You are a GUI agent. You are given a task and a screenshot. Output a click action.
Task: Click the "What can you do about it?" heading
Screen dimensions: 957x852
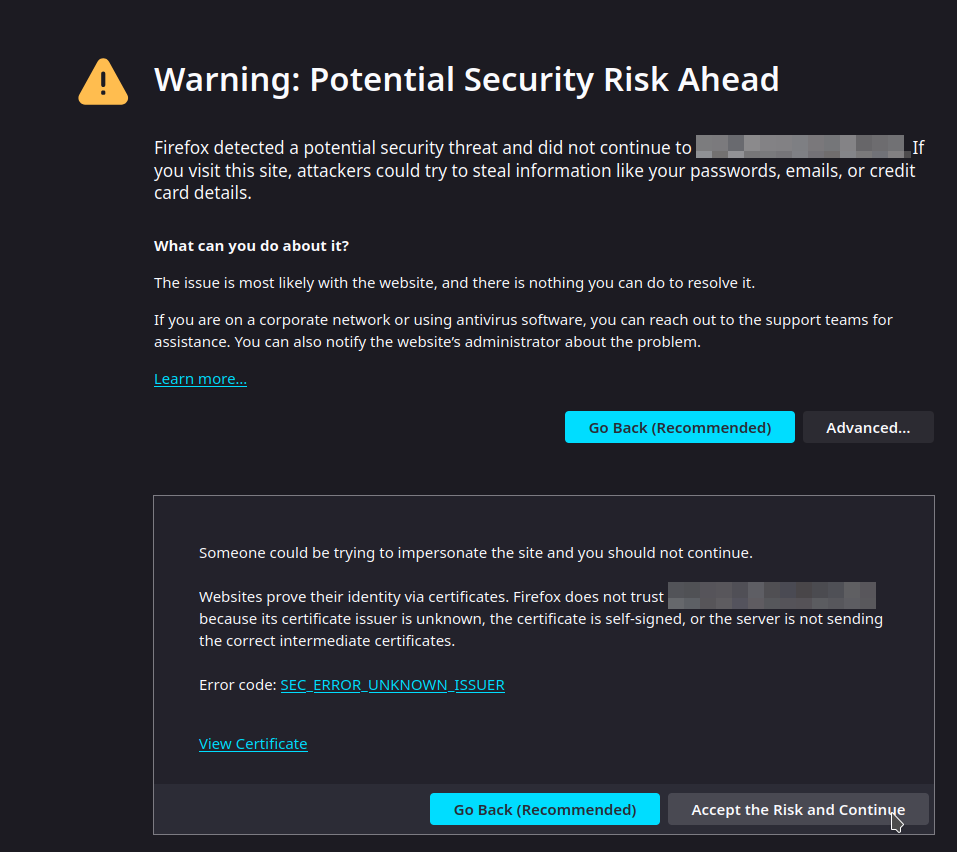click(251, 246)
